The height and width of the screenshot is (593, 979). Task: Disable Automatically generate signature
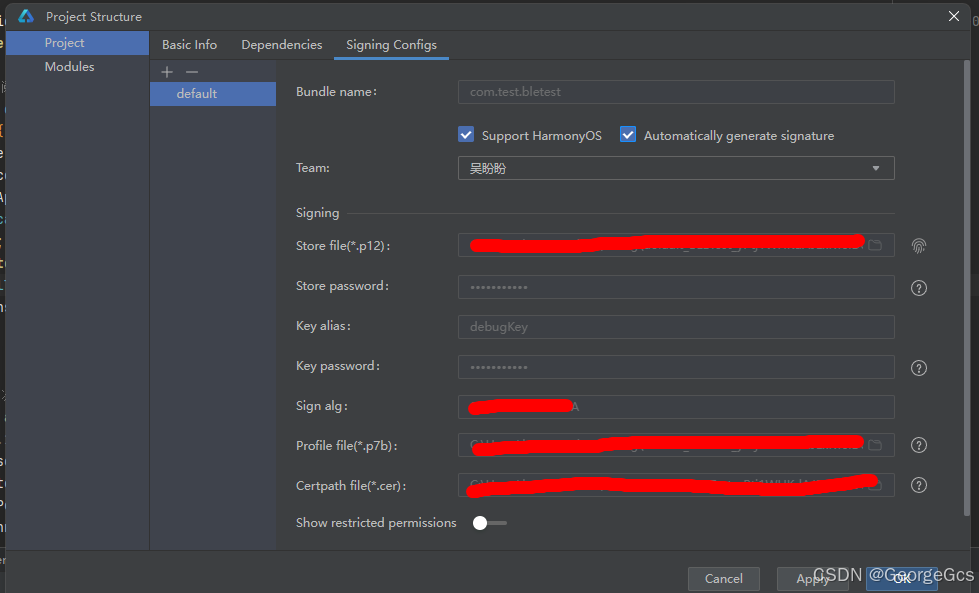point(627,134)
